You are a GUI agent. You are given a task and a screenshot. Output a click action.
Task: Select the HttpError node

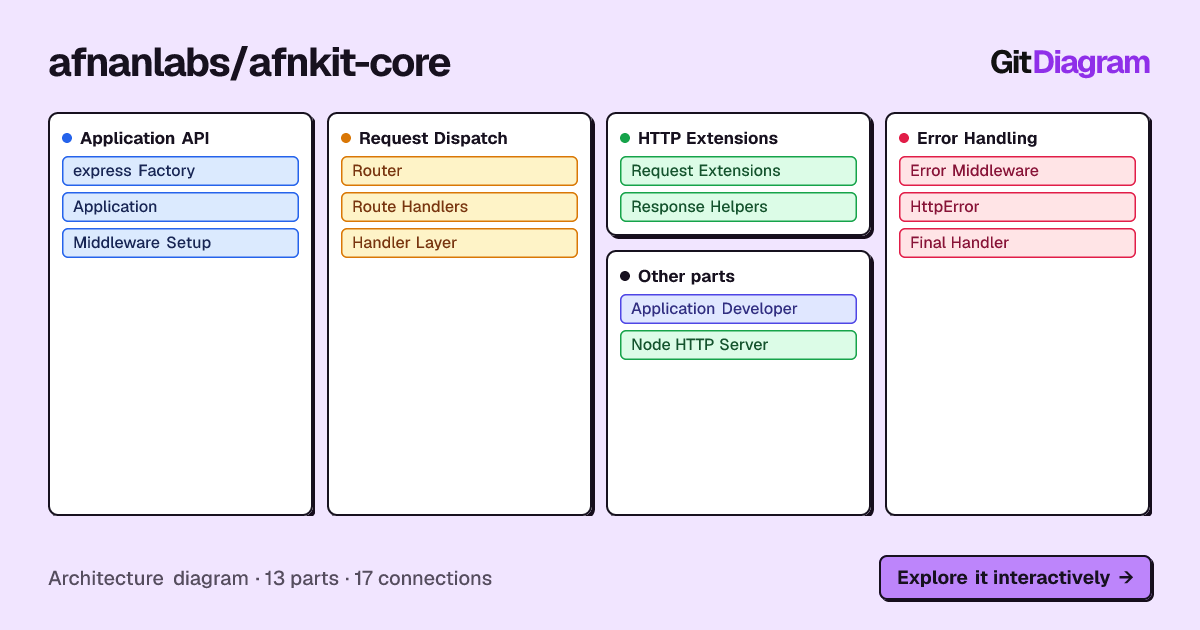coord(1017,207)
